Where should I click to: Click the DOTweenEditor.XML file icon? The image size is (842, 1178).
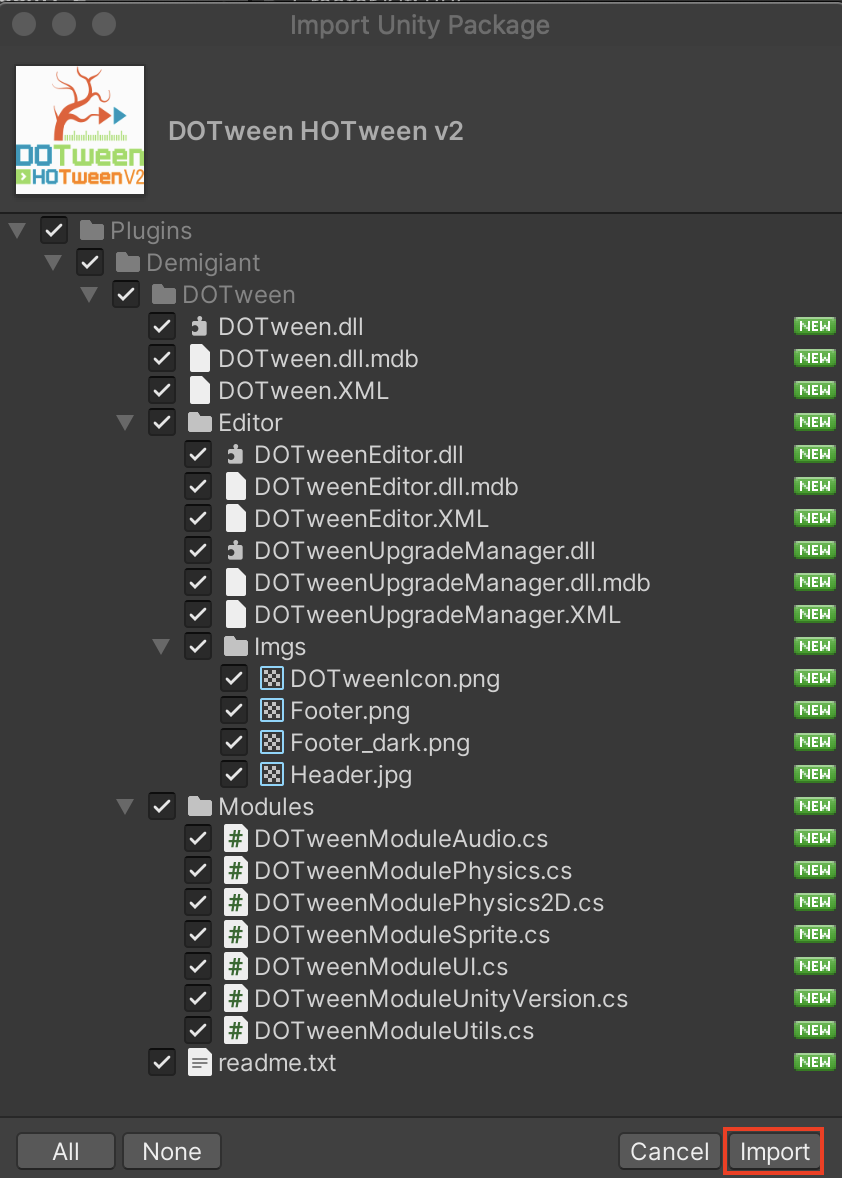[235, 518]
